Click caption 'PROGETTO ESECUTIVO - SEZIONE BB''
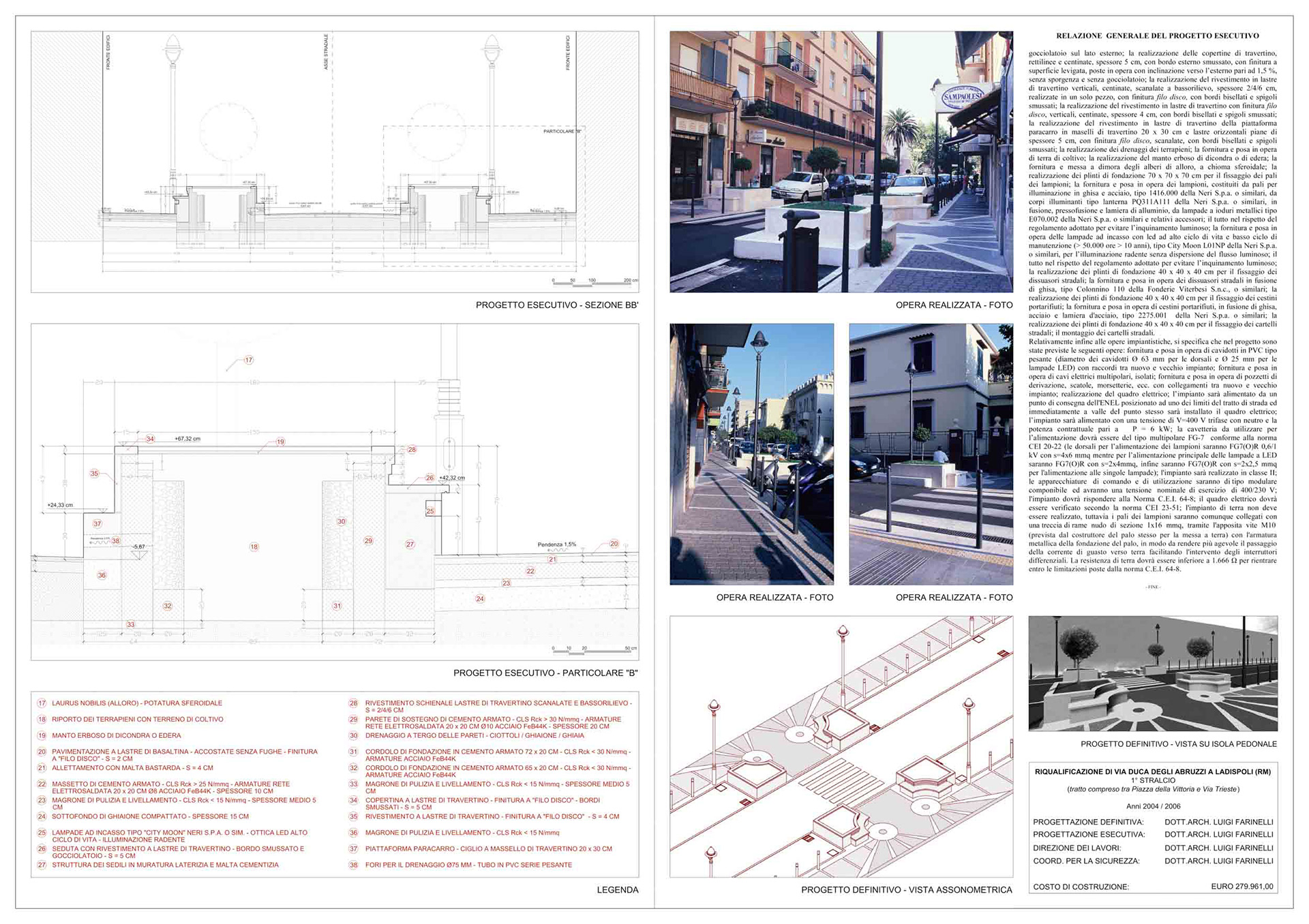The image size is (1309, 924). point(557,305)
